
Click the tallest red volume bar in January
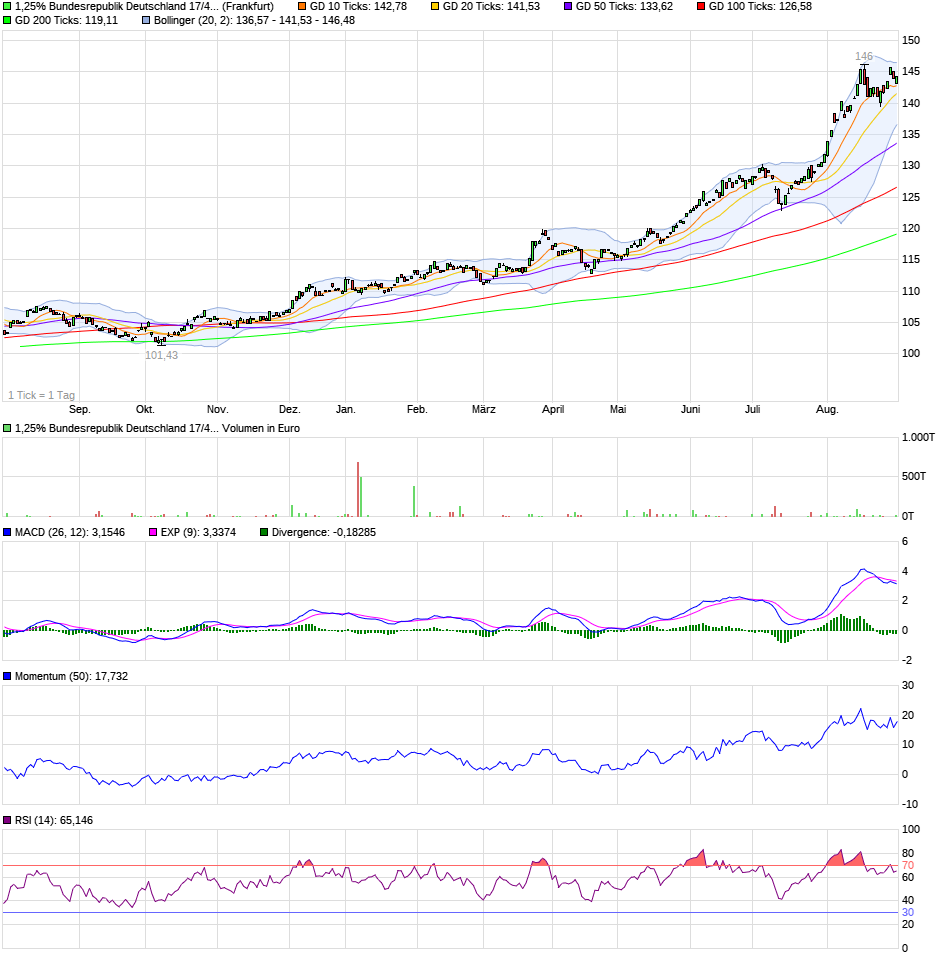click(358, 489)
